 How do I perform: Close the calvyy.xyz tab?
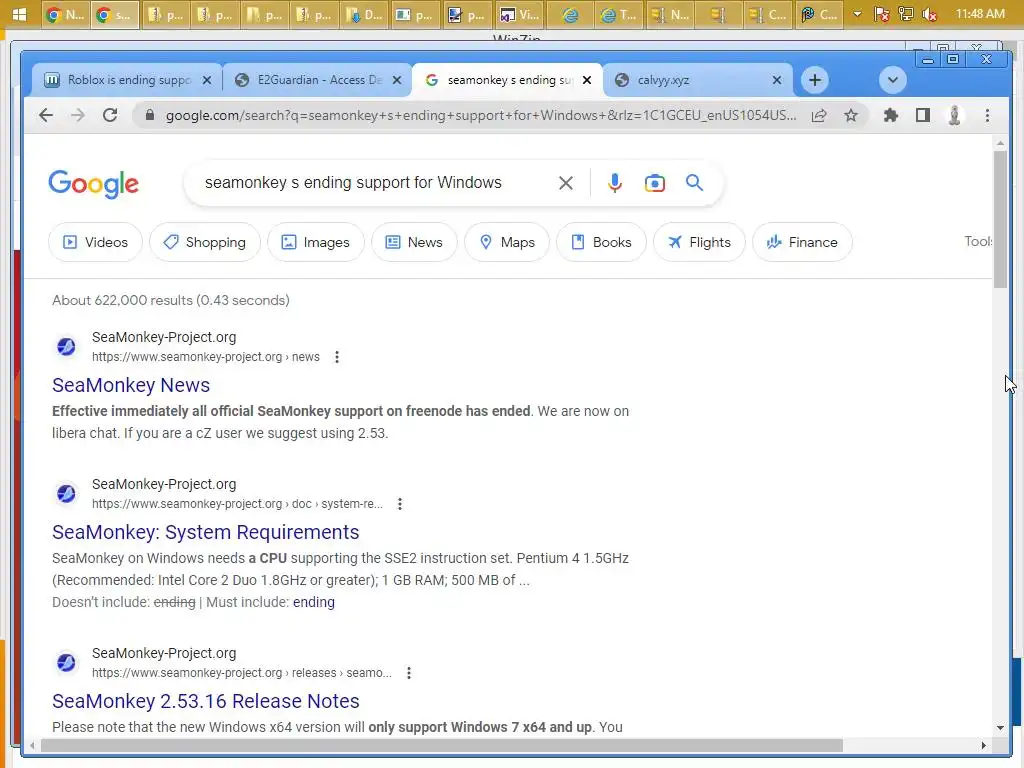point(777,80)
